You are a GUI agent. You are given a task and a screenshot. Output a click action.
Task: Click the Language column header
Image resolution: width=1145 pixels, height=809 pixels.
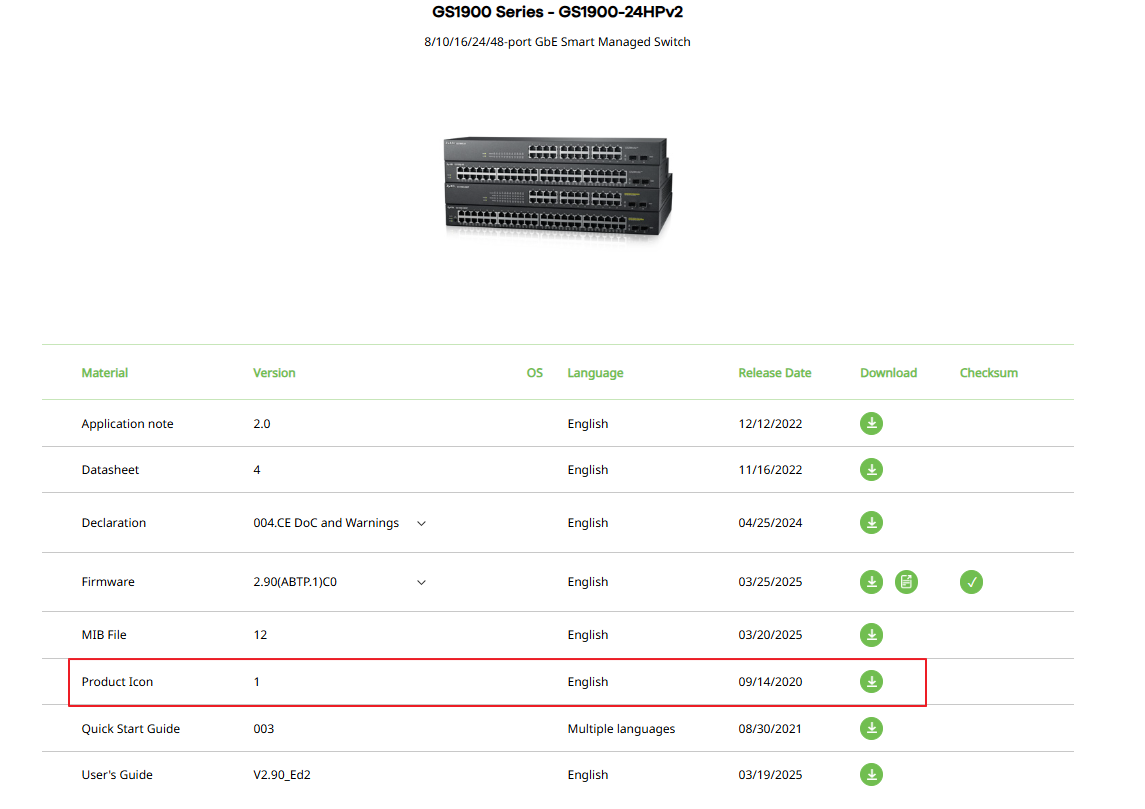pyautogui.click(x=595, y=373)
